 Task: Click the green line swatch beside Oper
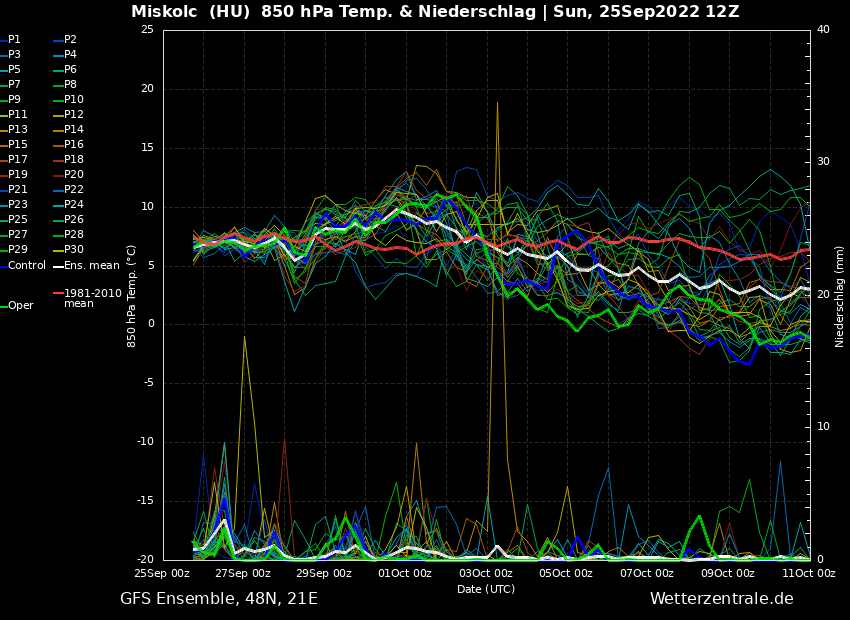3,306
